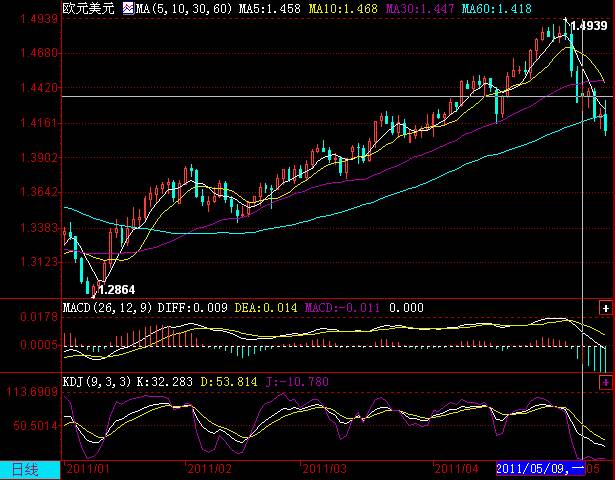Click the MACD(26,12,9) indicator label
Image resolution: width=615 pixels, height=480 pixels.
[x=108, y=308]
